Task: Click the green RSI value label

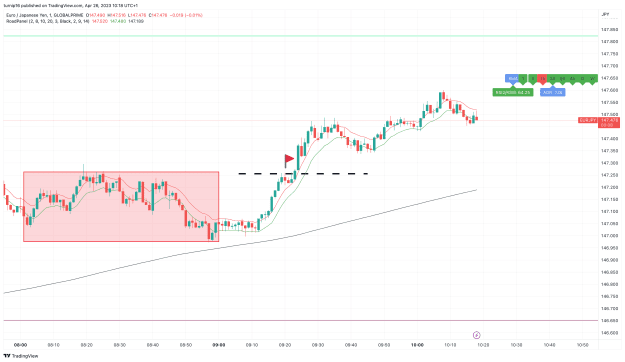Action: click(513, 92)
